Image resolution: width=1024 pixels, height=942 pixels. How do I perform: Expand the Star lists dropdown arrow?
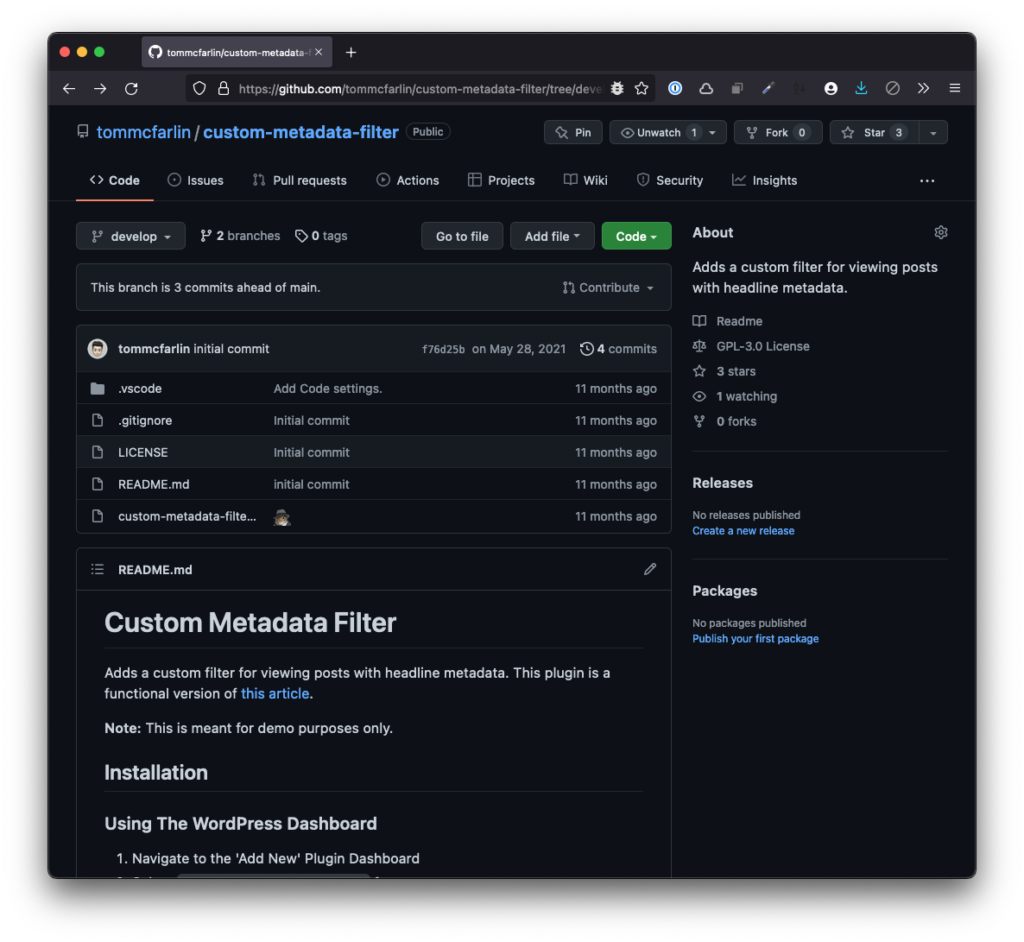coord(933,133)
